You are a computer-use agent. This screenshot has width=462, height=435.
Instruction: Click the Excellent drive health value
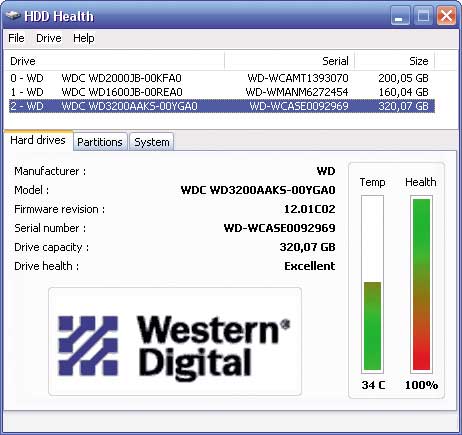(x=310, y=266)
